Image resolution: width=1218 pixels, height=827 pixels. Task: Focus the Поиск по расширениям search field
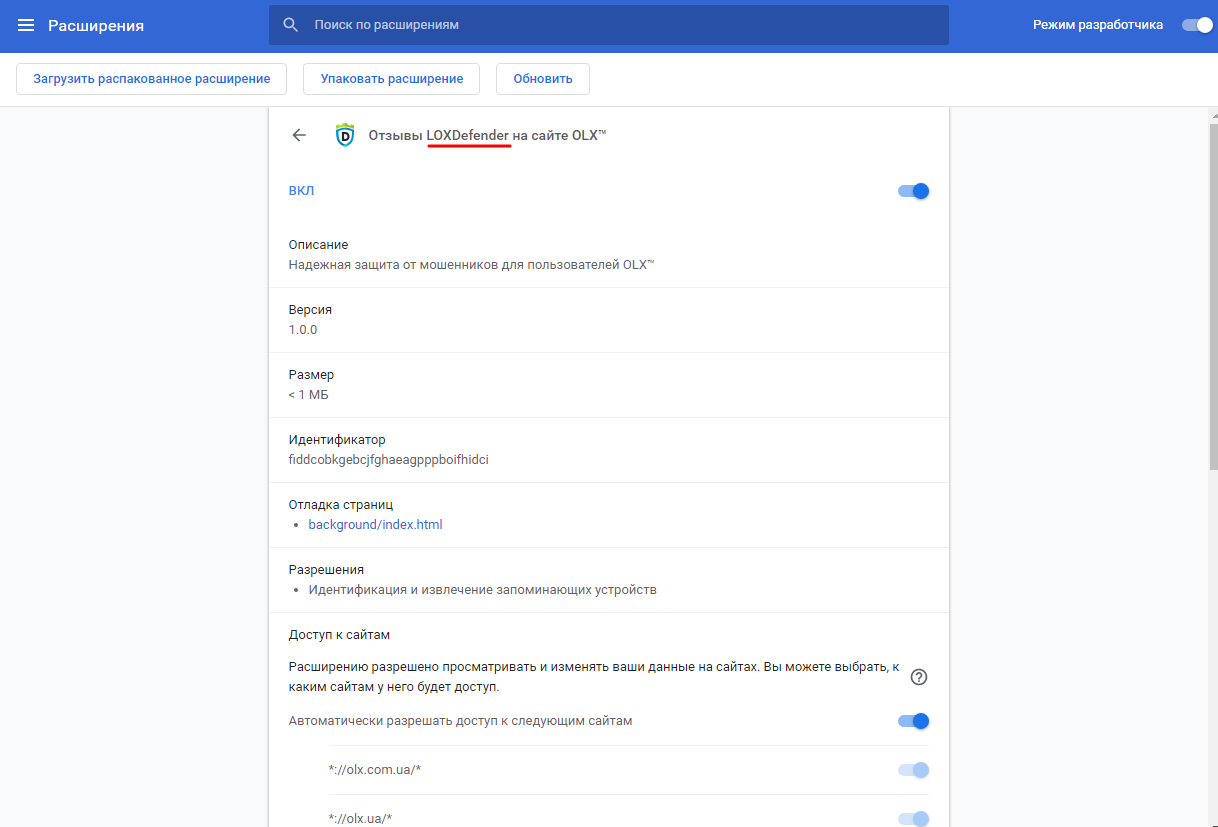(609, 25)
